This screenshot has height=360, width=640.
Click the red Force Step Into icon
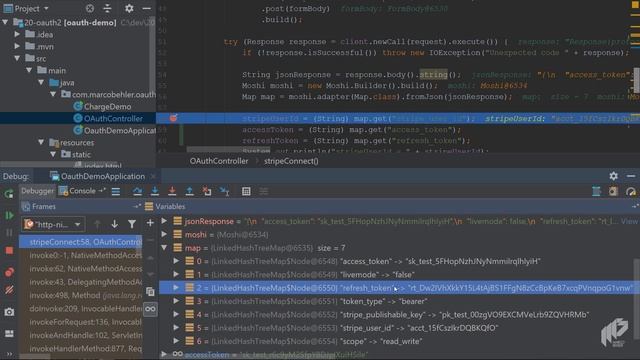[172, 191]
